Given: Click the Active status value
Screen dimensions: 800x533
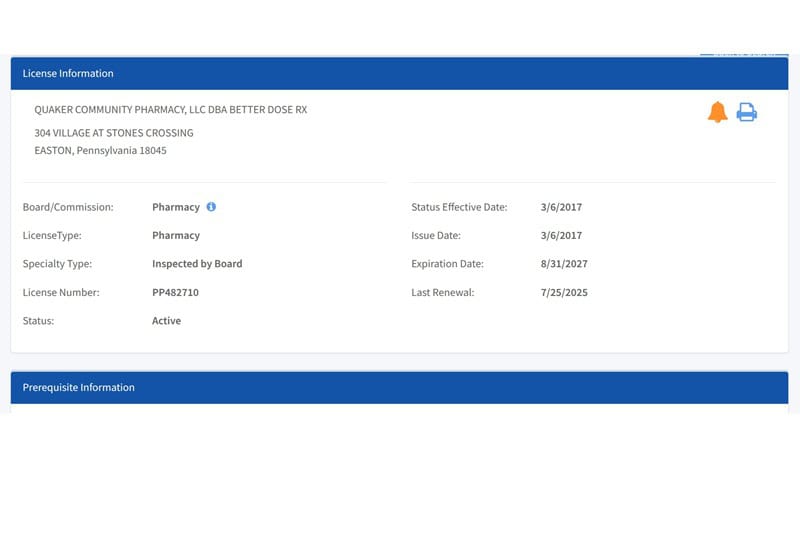Looking at the screenshot, I should click(166, 321).
